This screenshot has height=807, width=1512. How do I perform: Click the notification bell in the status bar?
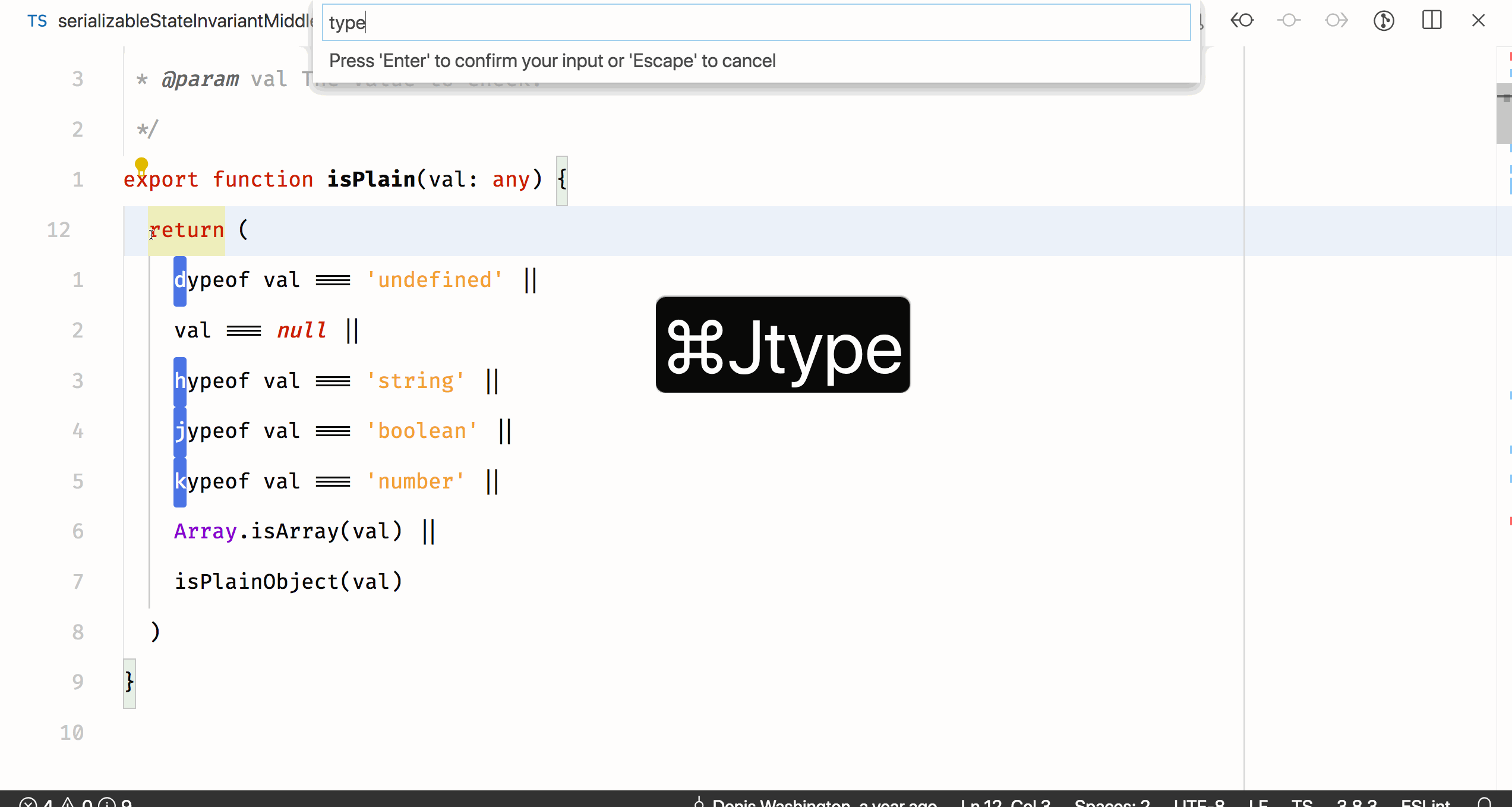tap(1485, 802)
